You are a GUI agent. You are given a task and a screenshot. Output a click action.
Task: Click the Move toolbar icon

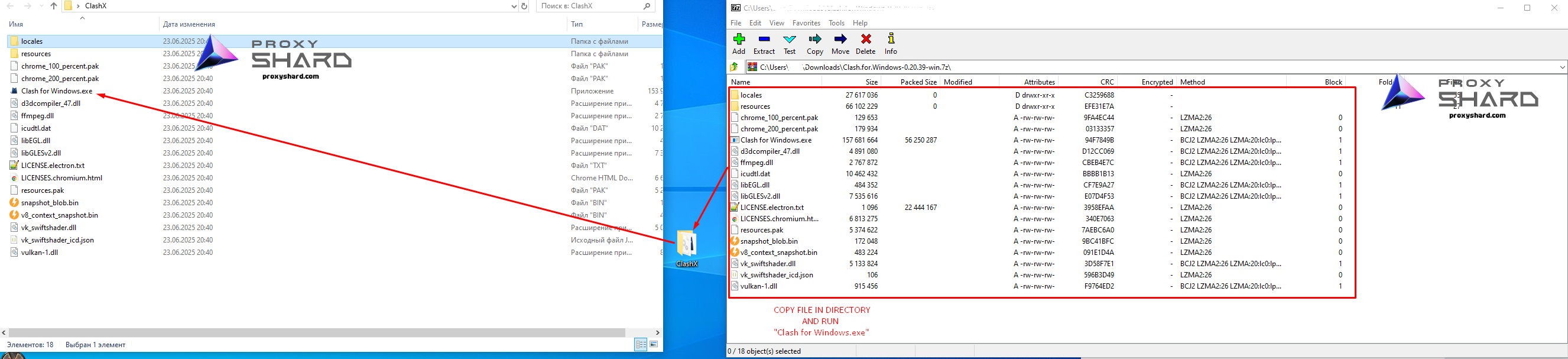point(840,43)
